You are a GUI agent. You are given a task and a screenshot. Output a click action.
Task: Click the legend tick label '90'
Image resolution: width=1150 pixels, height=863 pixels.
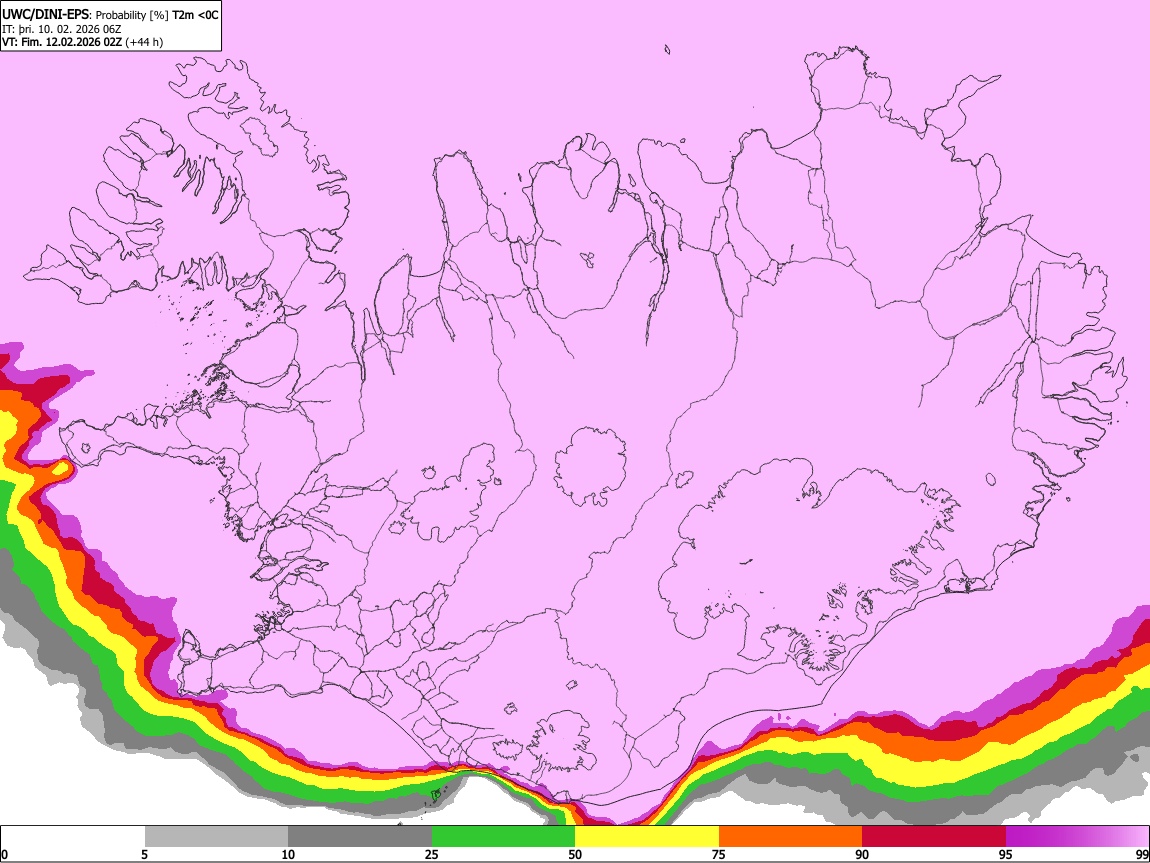pyautogui.click(x=862, y=855)
